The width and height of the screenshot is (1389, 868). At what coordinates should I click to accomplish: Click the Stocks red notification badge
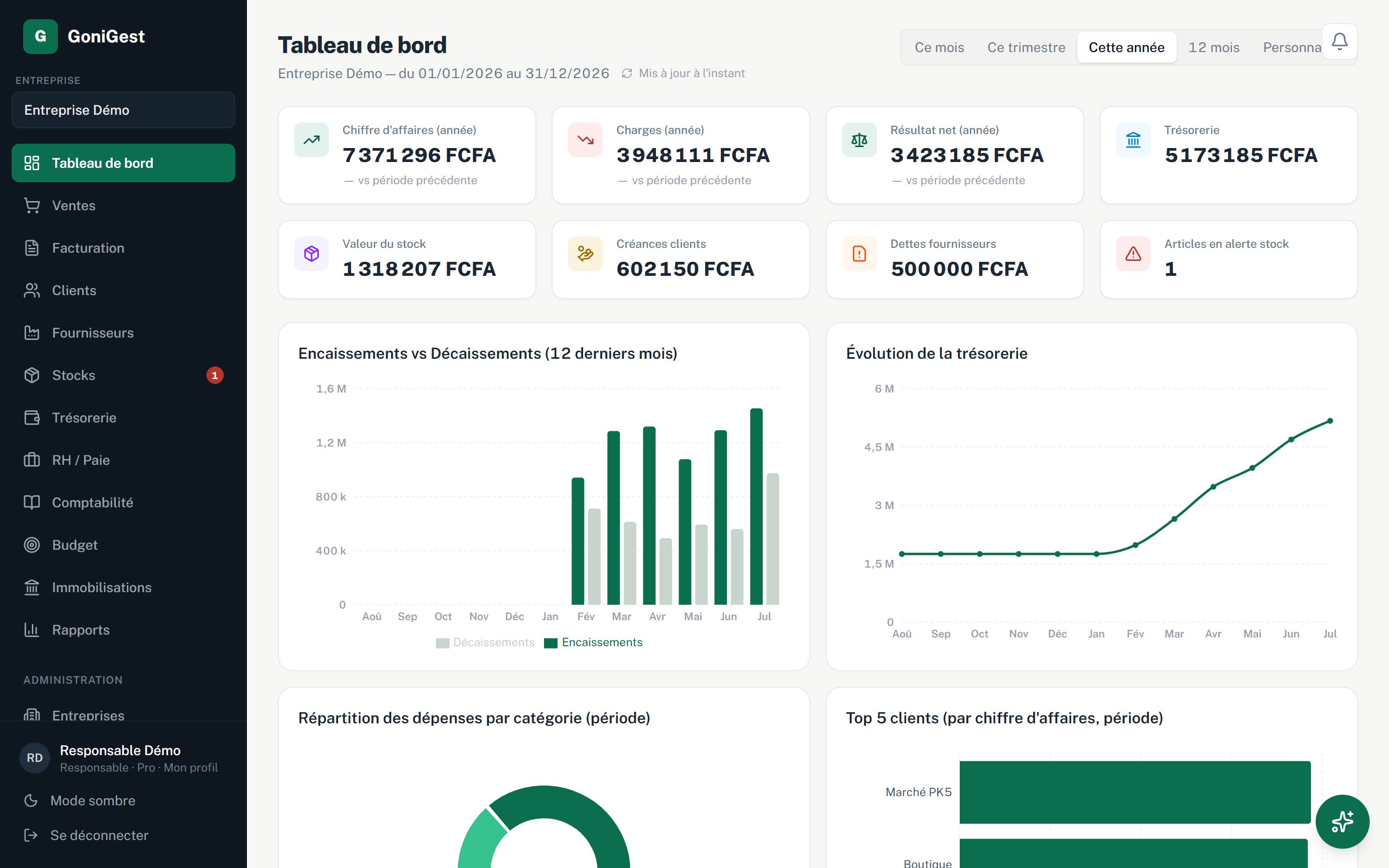click(x=215, y=376)
